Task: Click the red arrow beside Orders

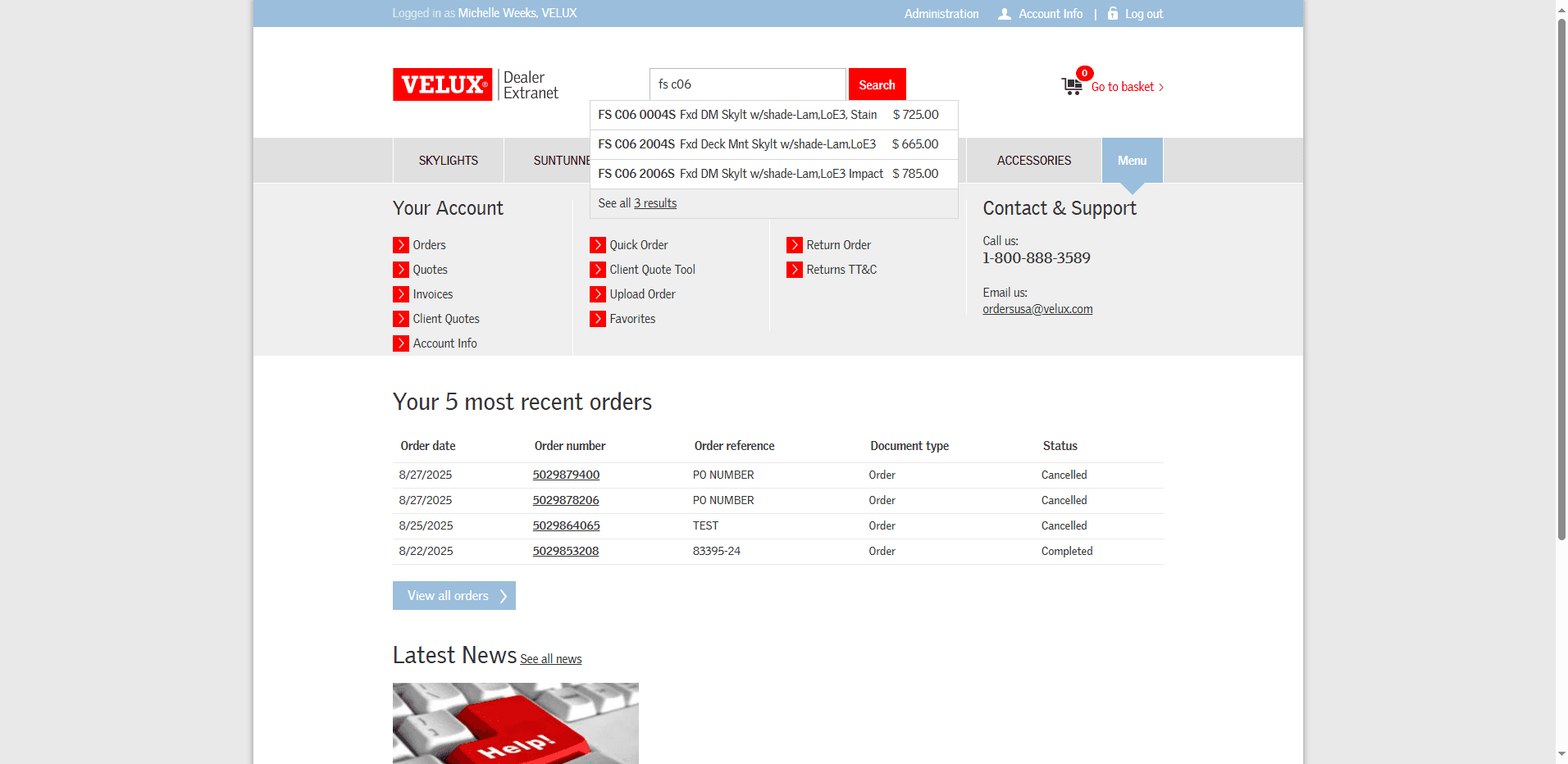Action: (x=401, y=245)
